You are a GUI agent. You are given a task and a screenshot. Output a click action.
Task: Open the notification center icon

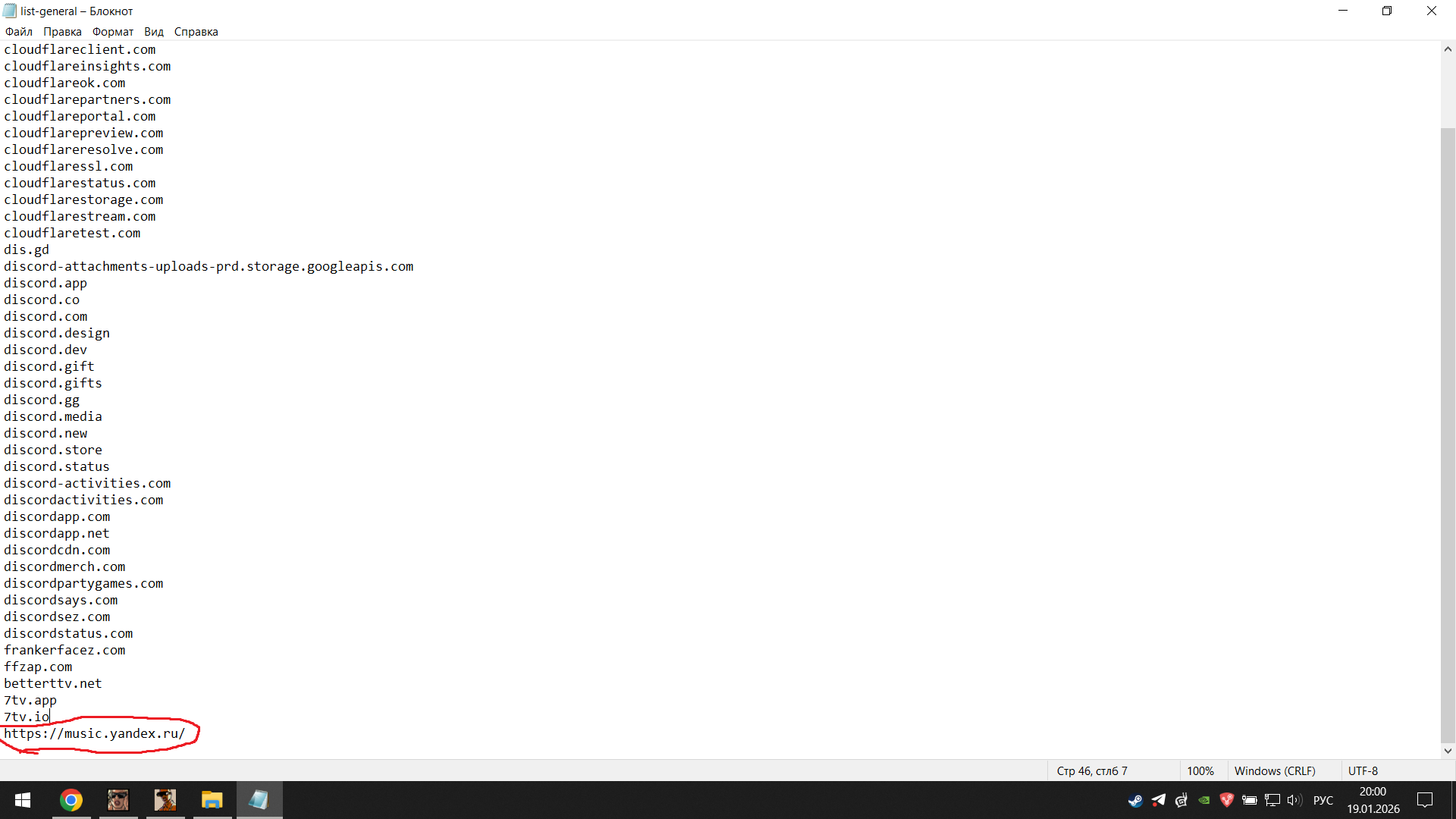point(1425,800)
